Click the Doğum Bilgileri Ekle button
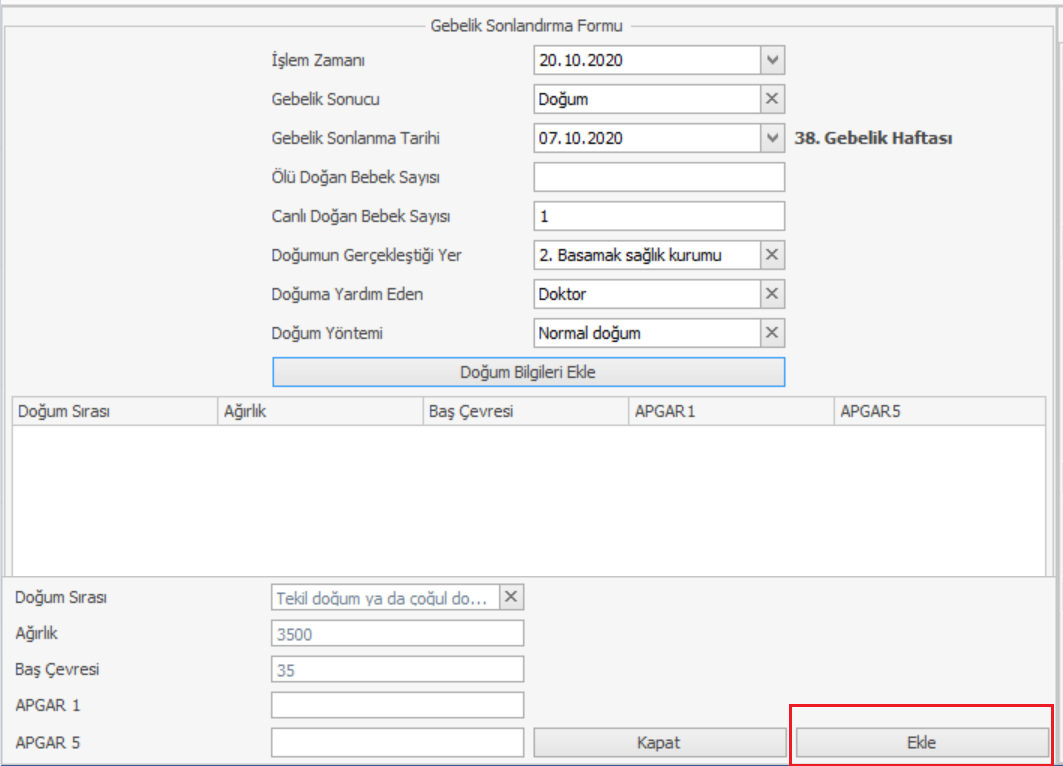Image resolution: width=1063 pixels, height=766 pixels. (x=528, y=372)
